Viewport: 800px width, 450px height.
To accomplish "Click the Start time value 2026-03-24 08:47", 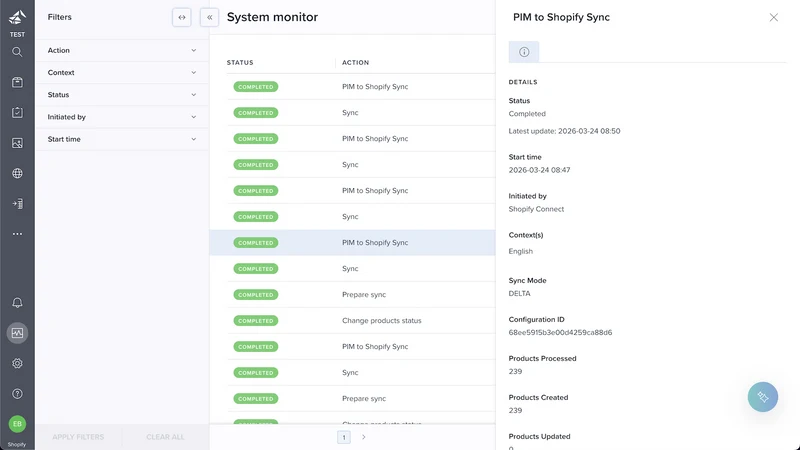I will 539,170.
